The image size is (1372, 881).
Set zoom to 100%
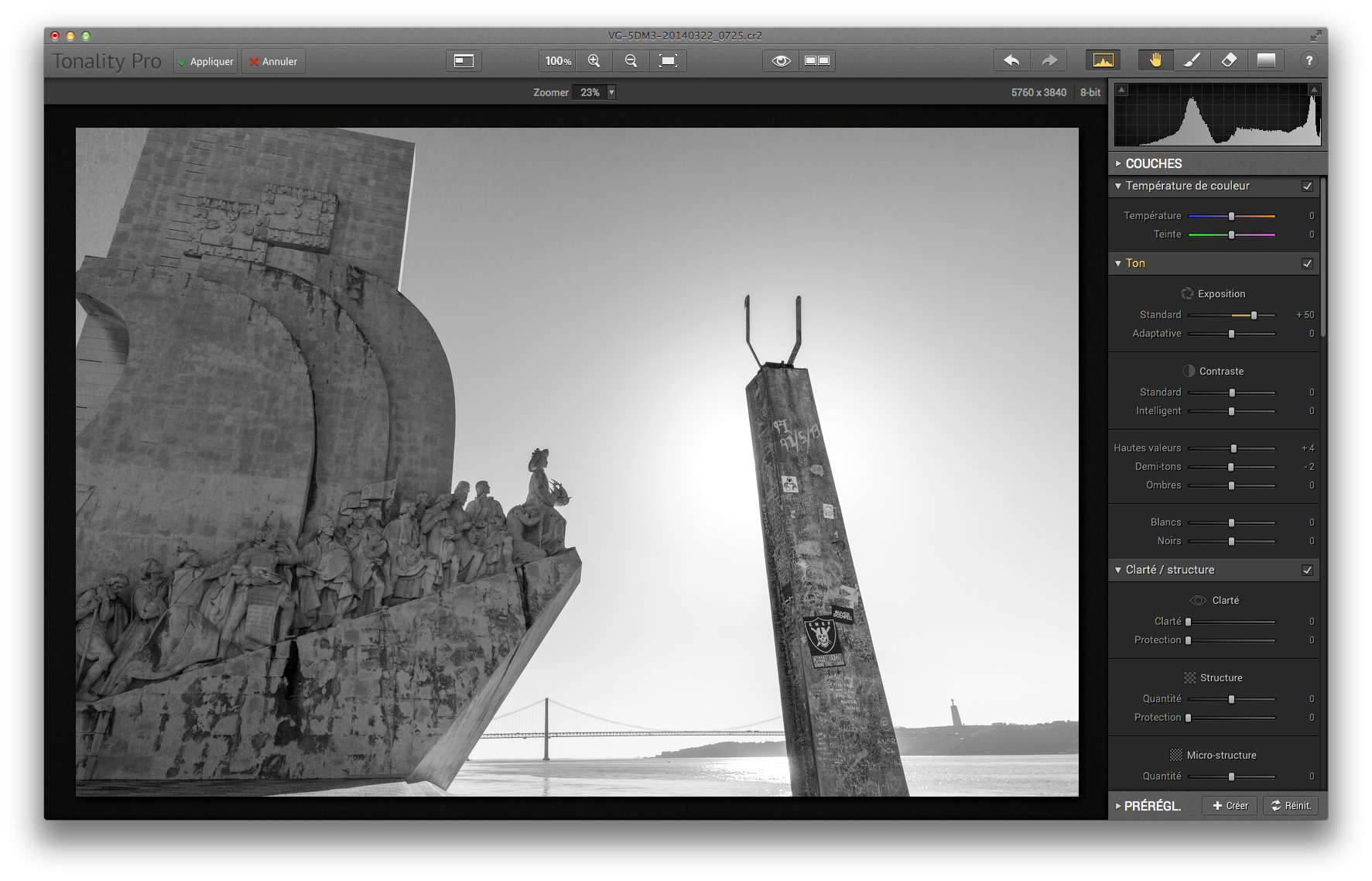coord(557,60)
